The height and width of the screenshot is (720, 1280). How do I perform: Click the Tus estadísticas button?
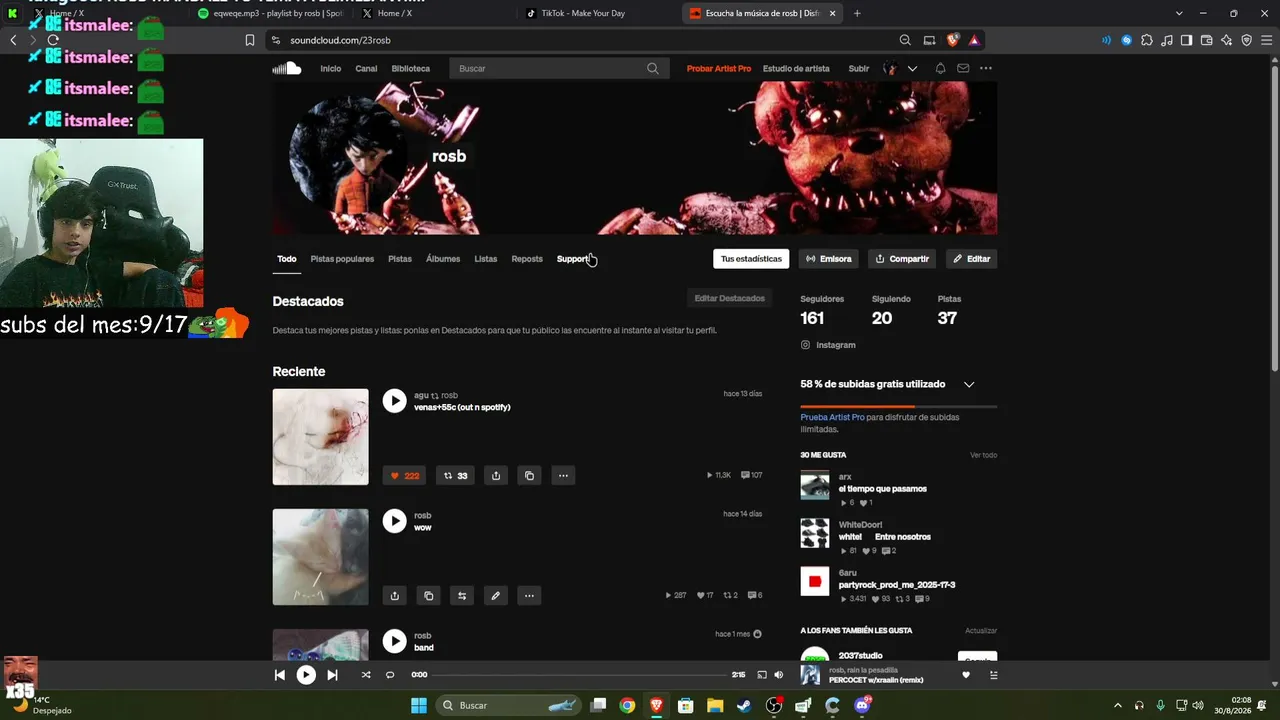click(751, 259)
